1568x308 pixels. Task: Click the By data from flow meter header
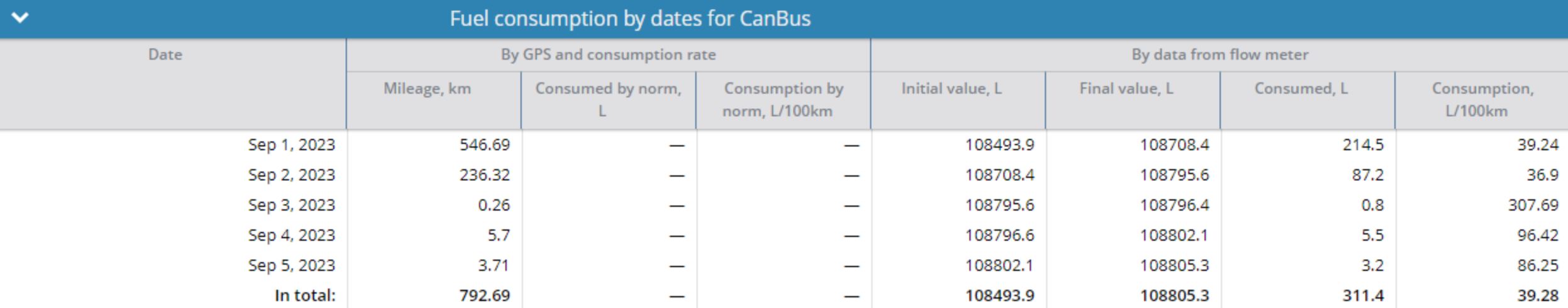pyautogui.click(x=1220, y=55)
